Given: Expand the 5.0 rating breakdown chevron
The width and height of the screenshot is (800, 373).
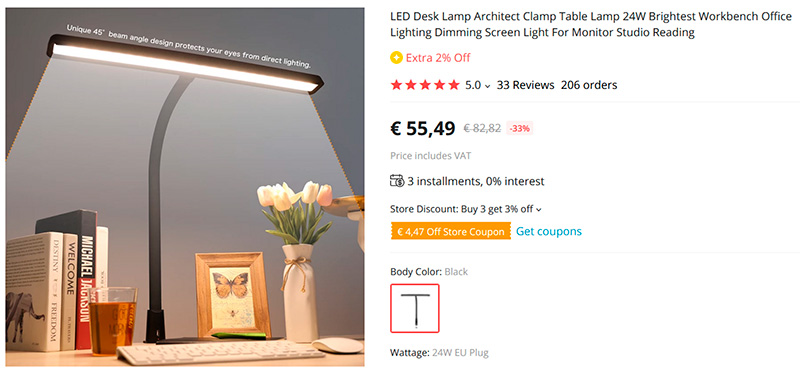Looking at the screenshot, I should (487, 86).
